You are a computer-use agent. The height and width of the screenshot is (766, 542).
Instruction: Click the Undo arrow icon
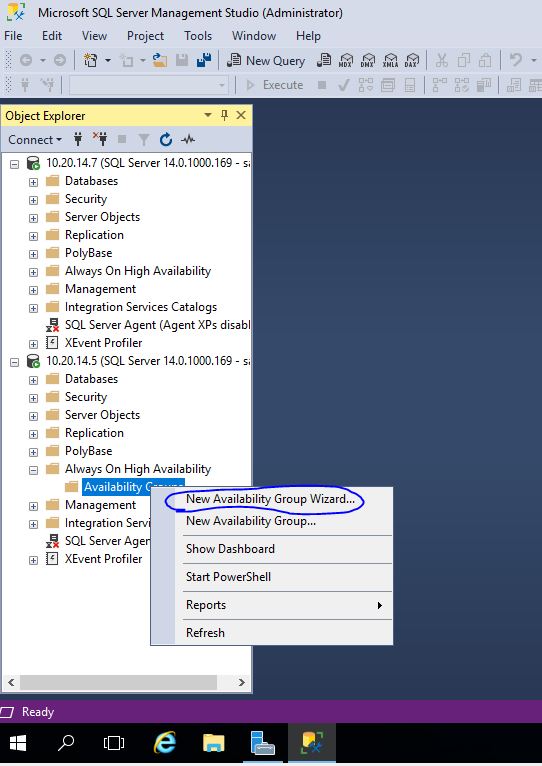click(515, 60)
